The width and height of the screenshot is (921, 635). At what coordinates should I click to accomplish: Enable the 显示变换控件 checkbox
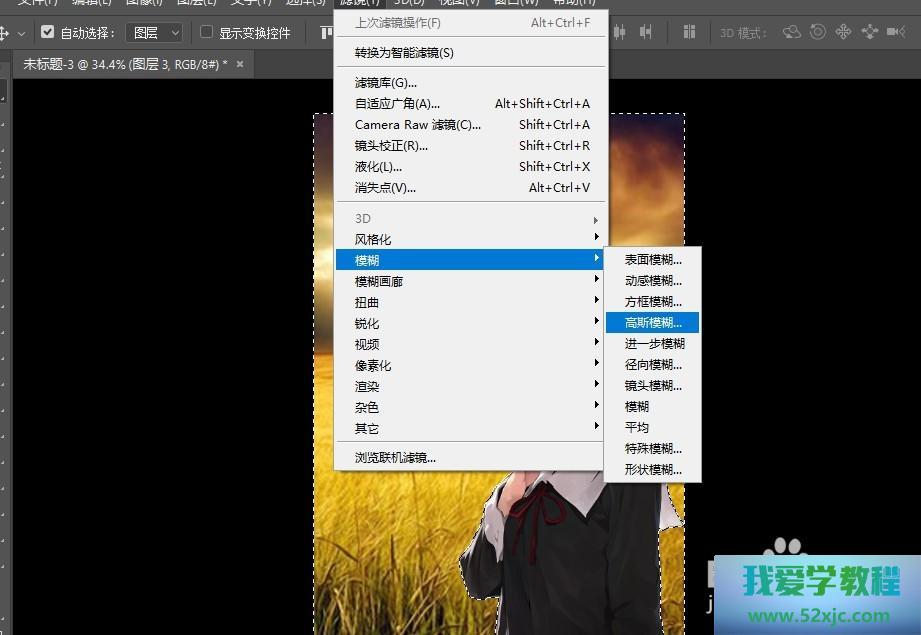pyautogui.click(x=207, y=32)
